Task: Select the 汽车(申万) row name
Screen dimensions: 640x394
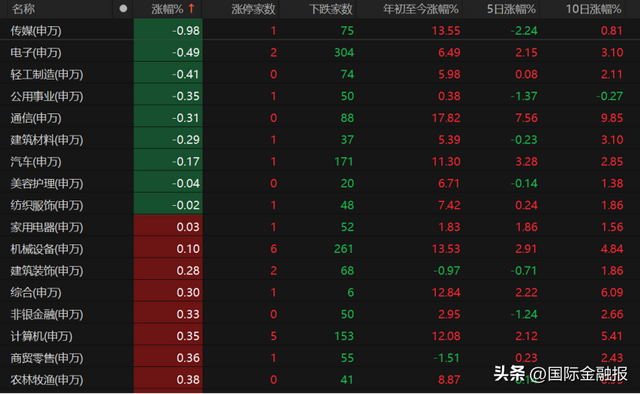Action: pos(36,162)
